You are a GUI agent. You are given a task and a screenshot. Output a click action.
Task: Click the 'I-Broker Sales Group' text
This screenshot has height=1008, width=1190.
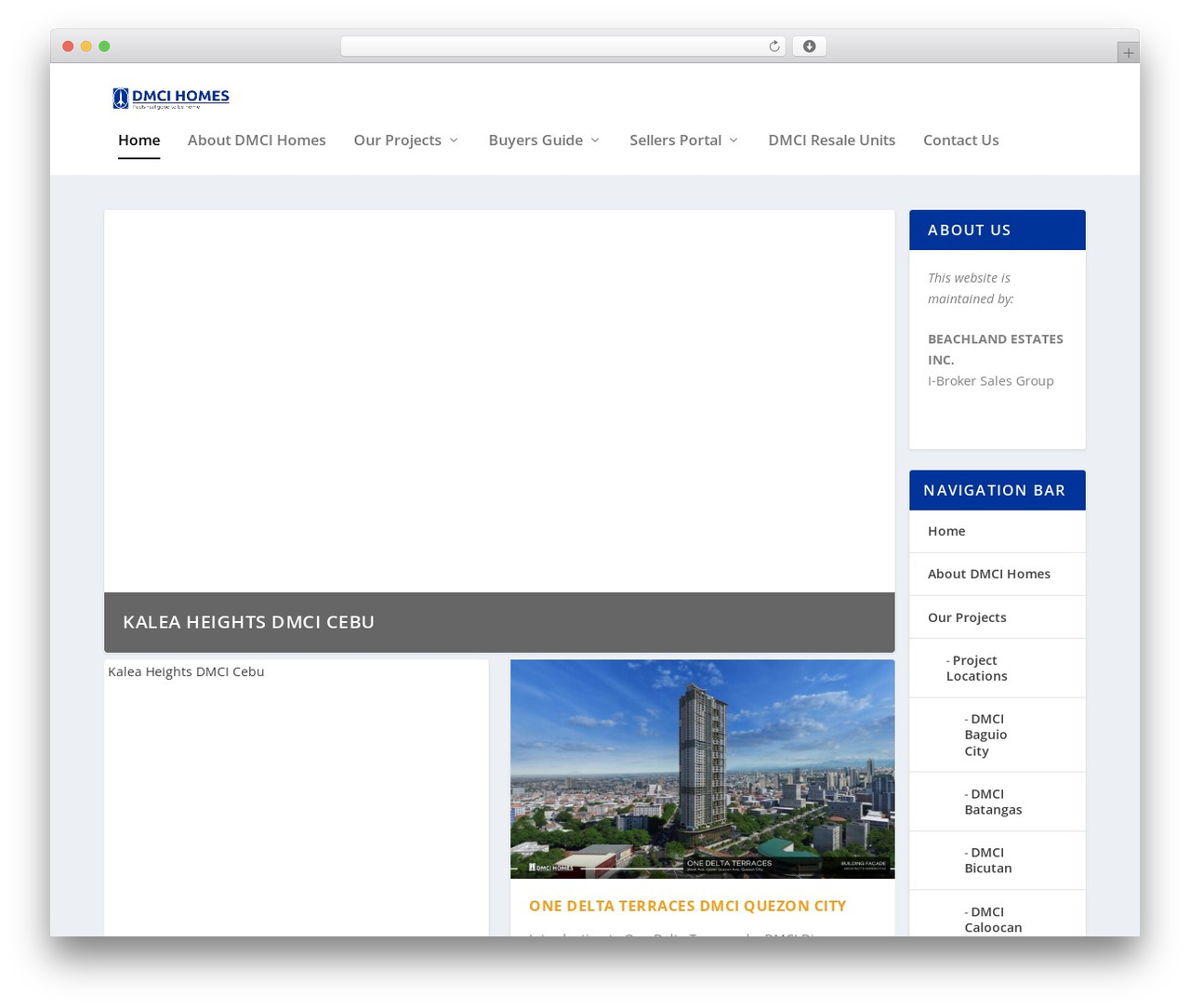(x=991, y=381)
